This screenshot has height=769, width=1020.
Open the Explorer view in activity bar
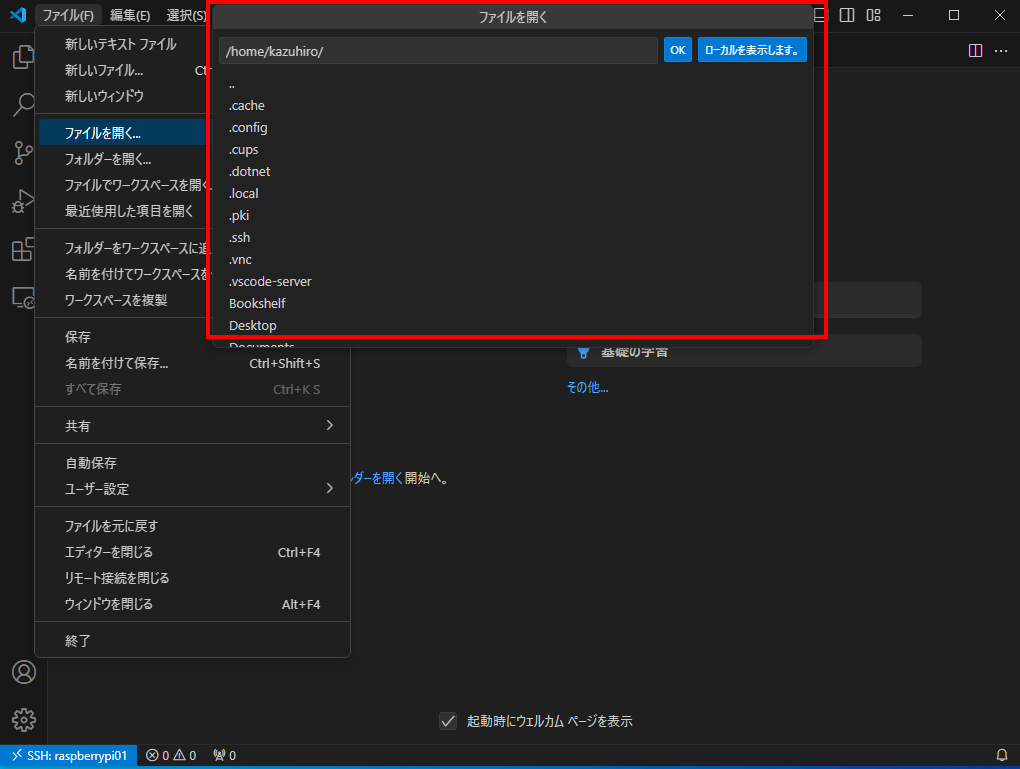[23, 57]
